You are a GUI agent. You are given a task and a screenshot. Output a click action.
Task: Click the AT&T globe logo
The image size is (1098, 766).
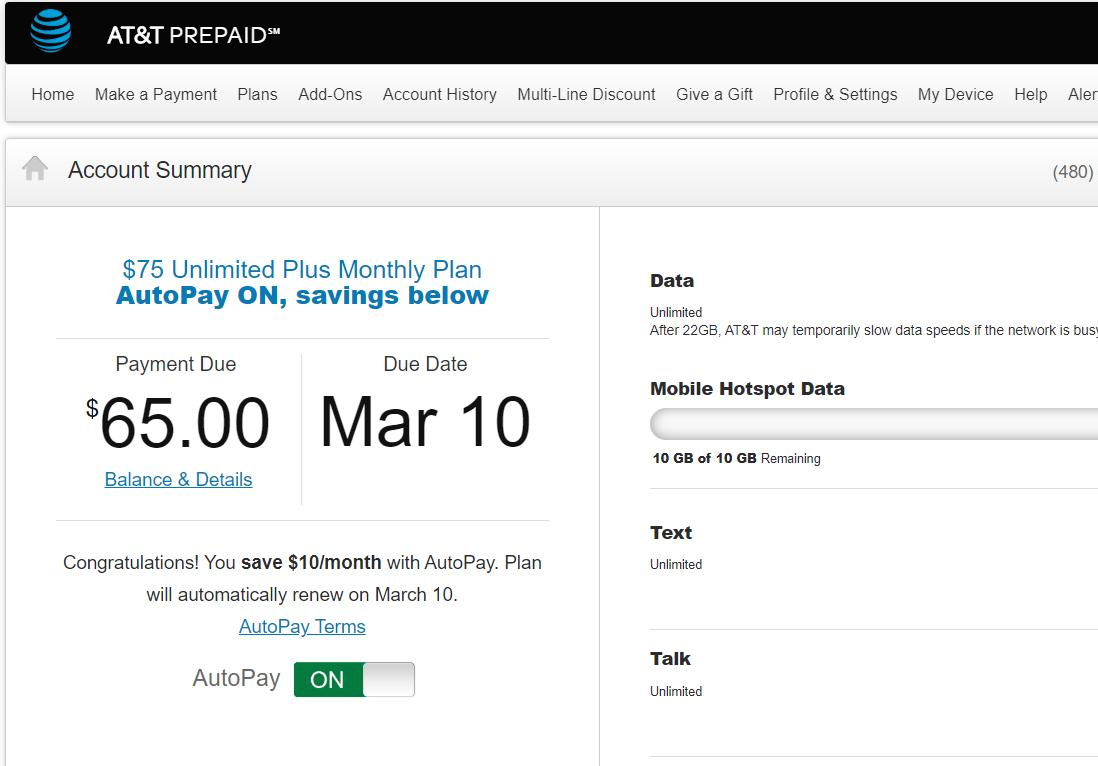(x=50, y=31)
